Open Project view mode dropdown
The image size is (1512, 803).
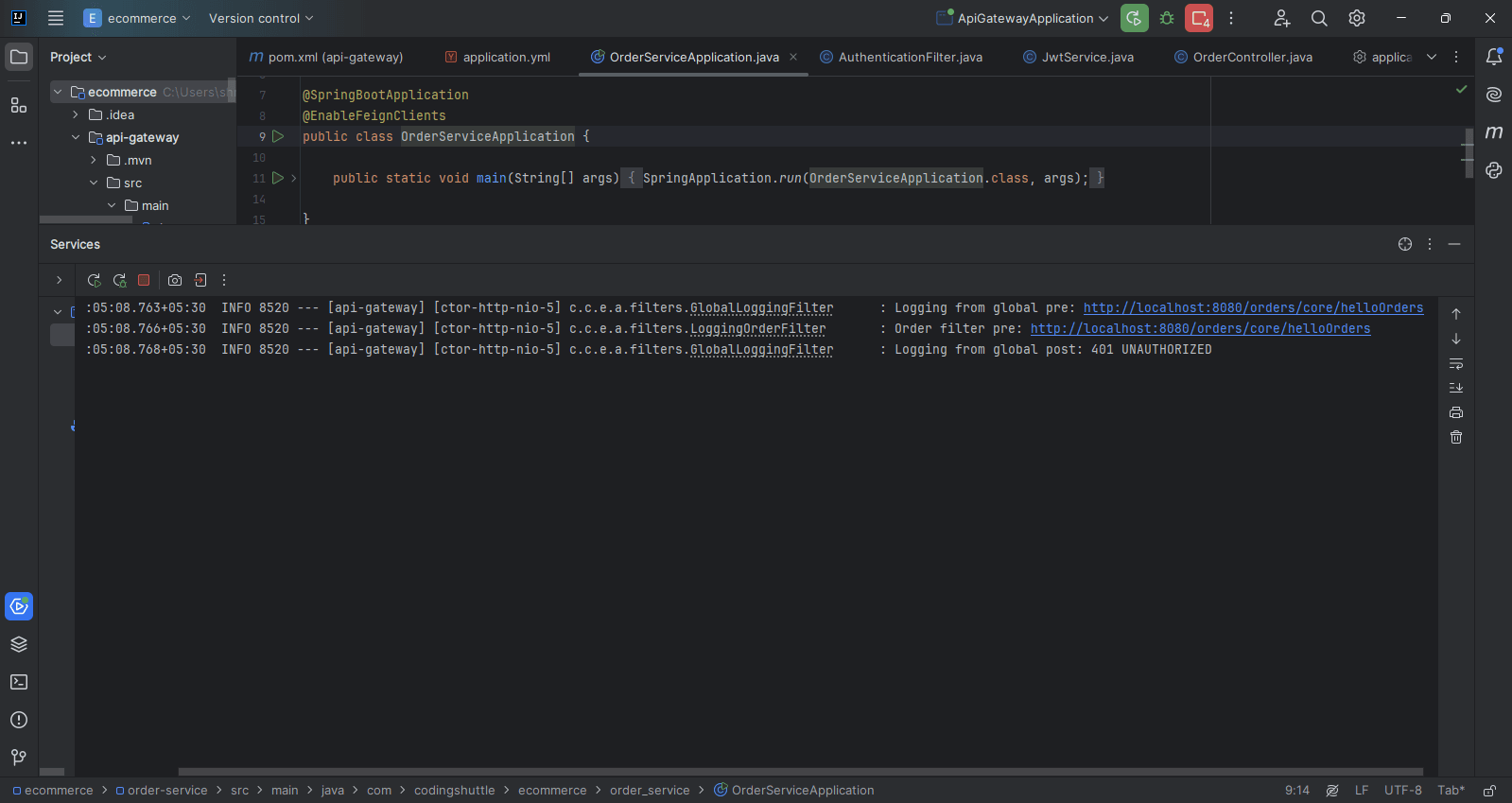coord(78,57)
